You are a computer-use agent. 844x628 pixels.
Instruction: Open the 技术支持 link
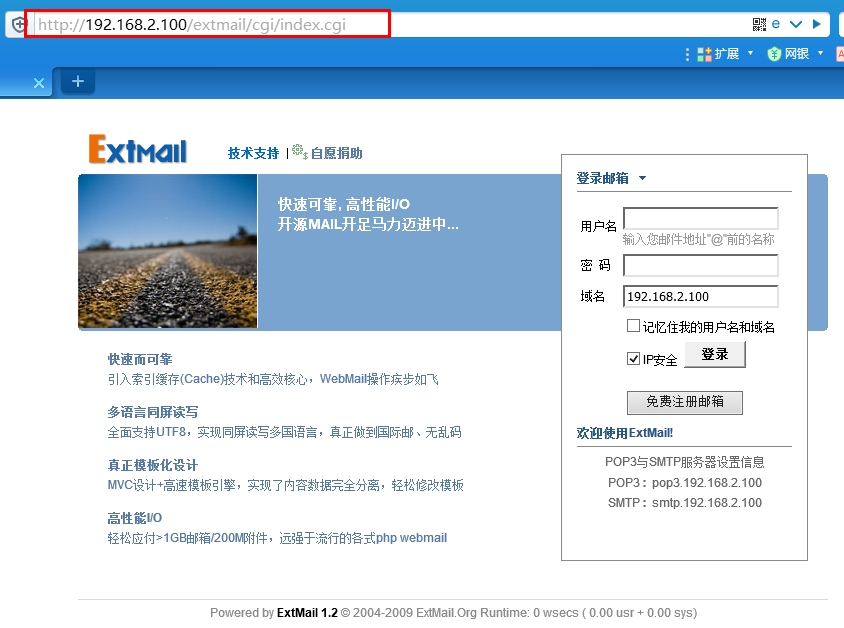254,153
